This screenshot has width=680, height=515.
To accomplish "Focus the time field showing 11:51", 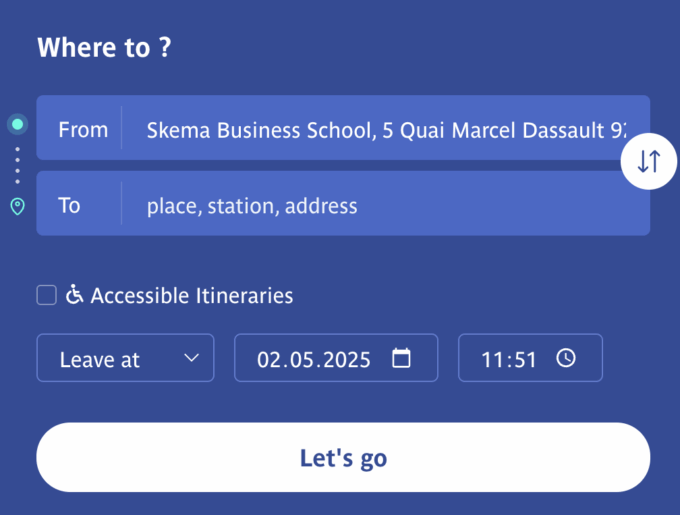I will click(510, 359).
